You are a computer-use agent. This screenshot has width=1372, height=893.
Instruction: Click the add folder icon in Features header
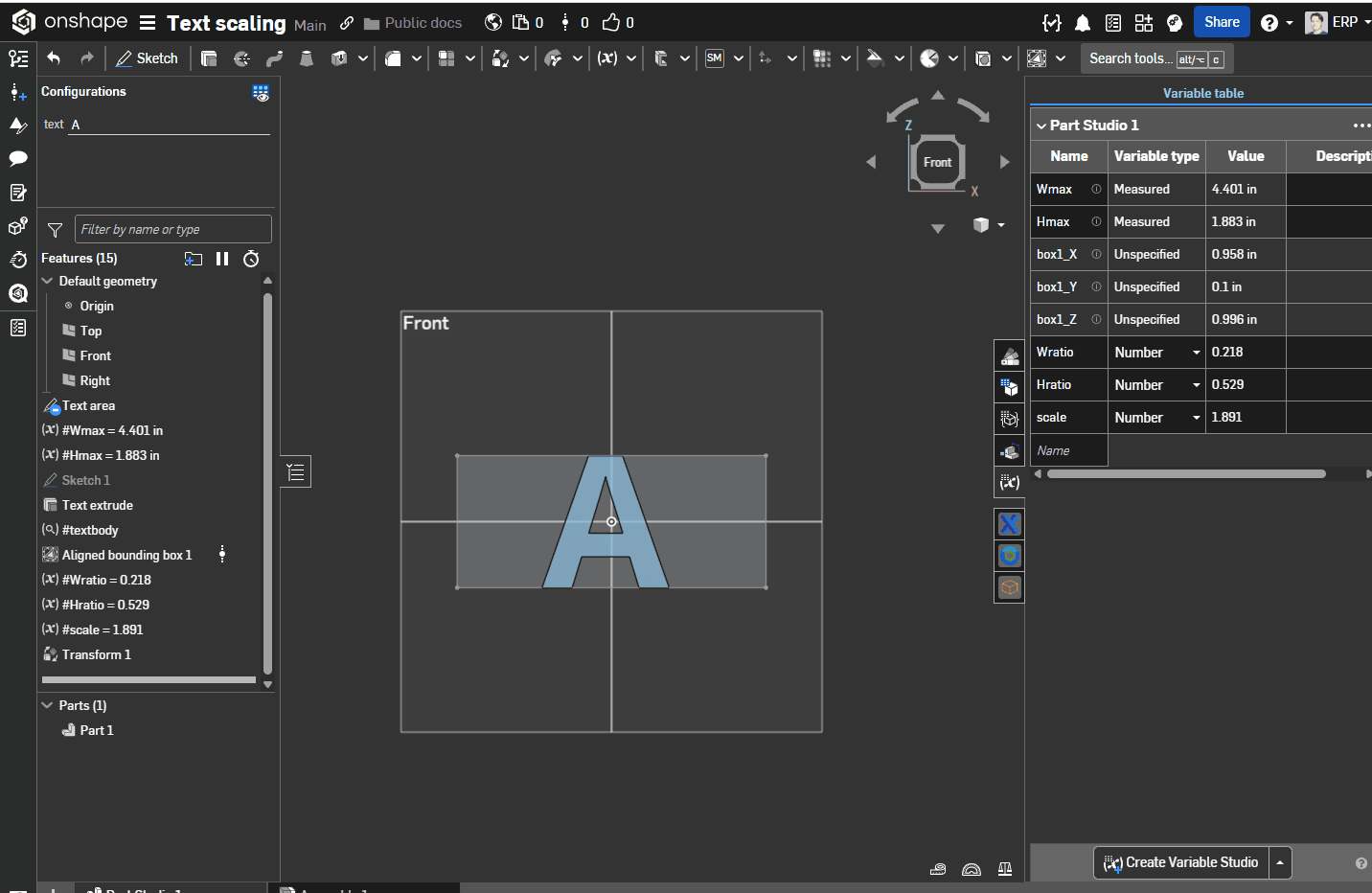[194, 259]
